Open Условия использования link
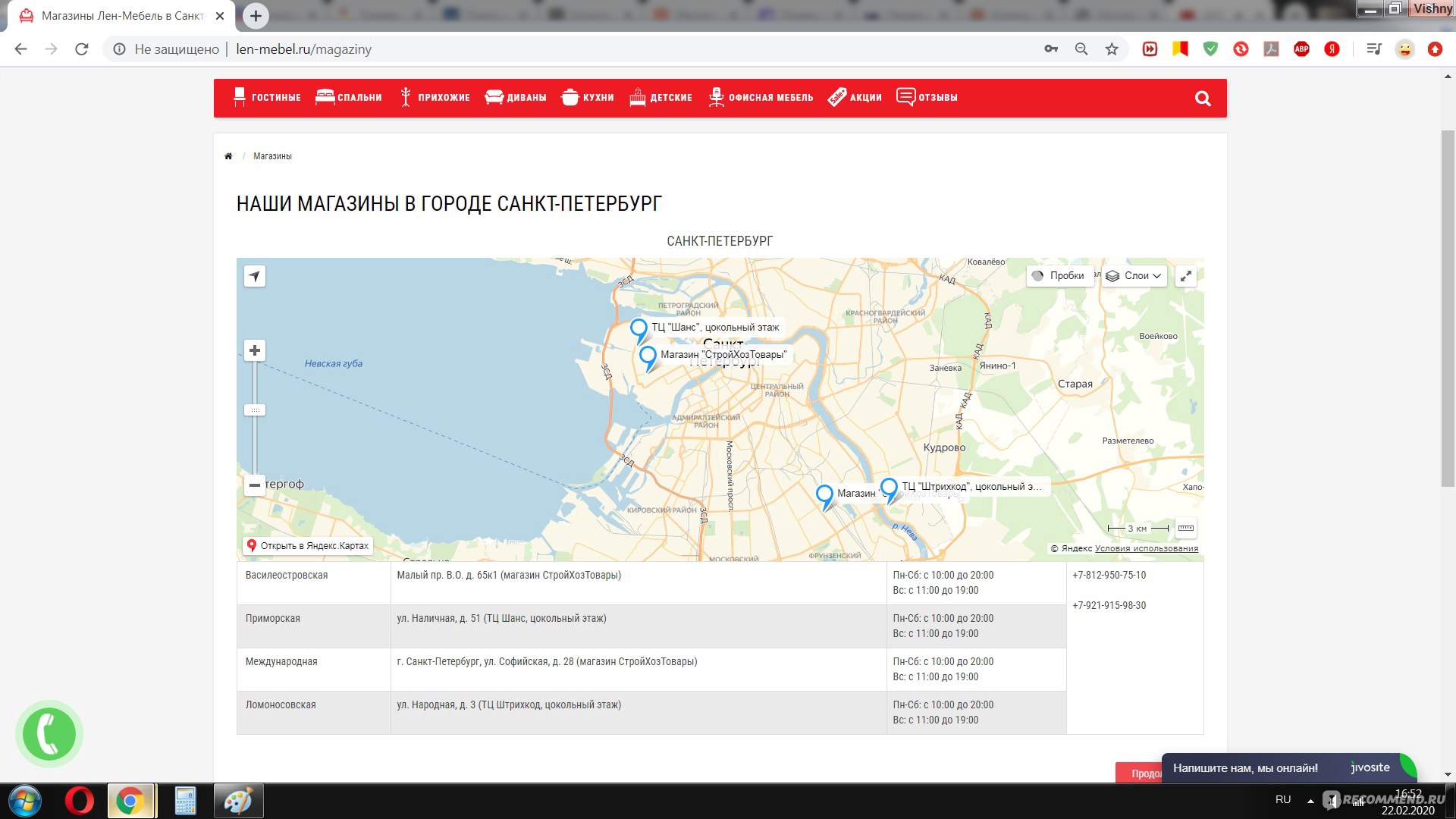1456x819 pixels. 1147,548
